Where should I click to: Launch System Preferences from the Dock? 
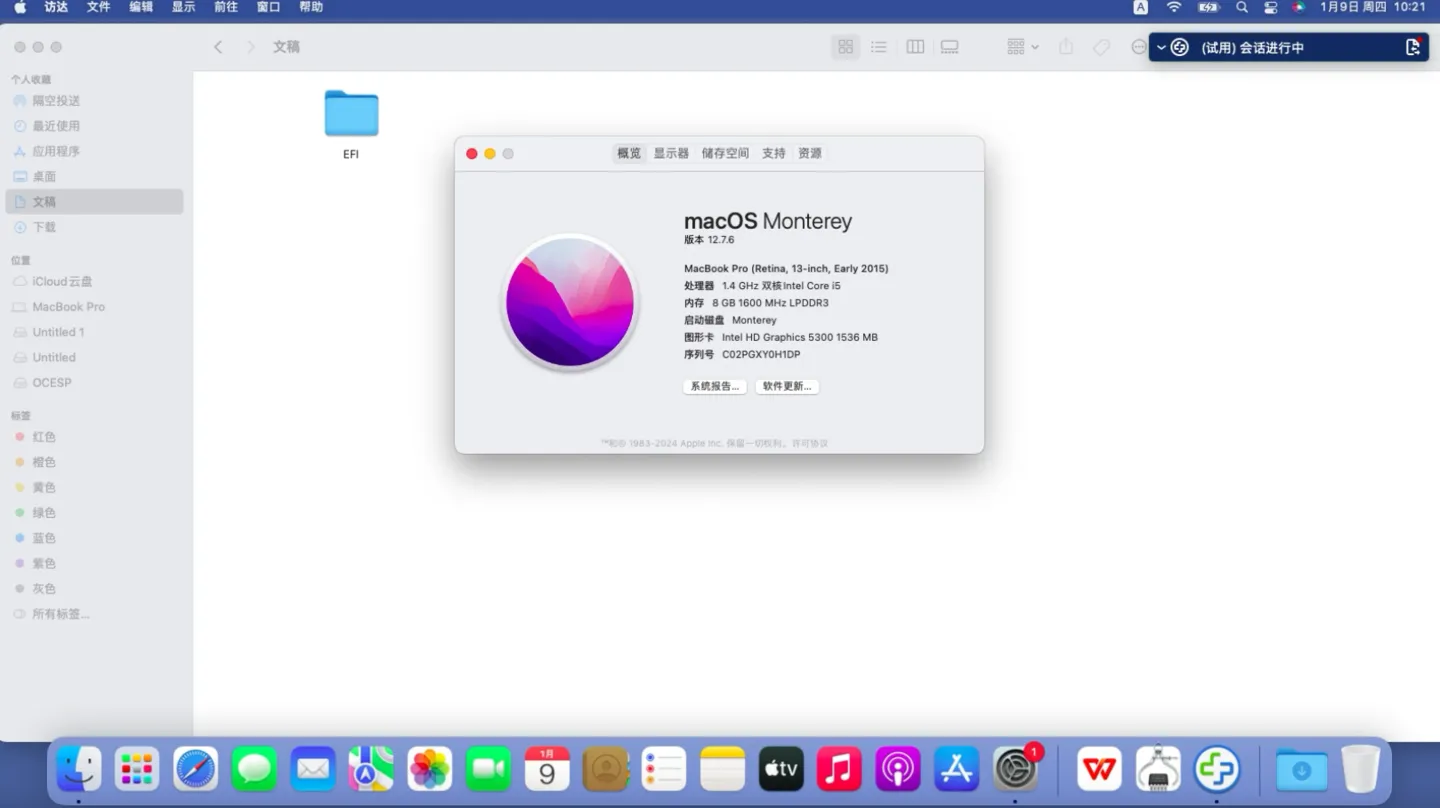coord(1015,769)
